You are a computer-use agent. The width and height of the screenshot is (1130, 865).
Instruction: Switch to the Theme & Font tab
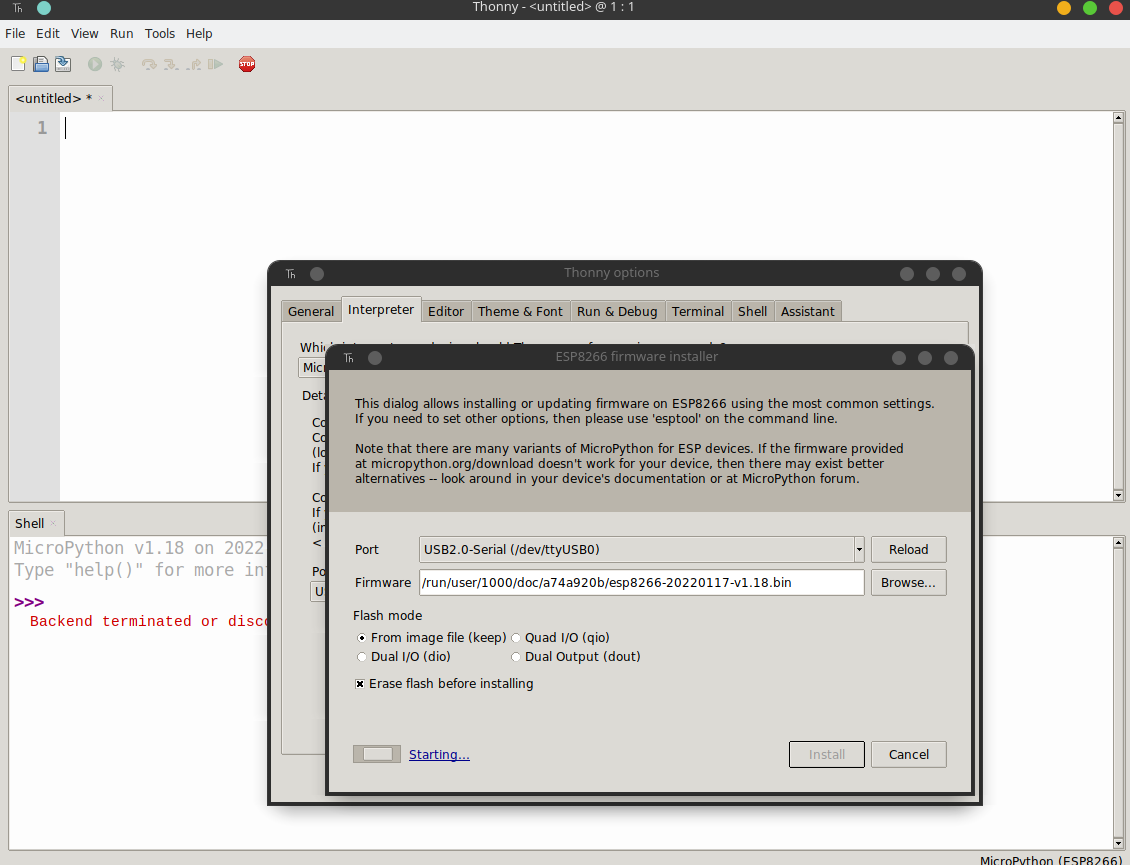click(520, 311)
